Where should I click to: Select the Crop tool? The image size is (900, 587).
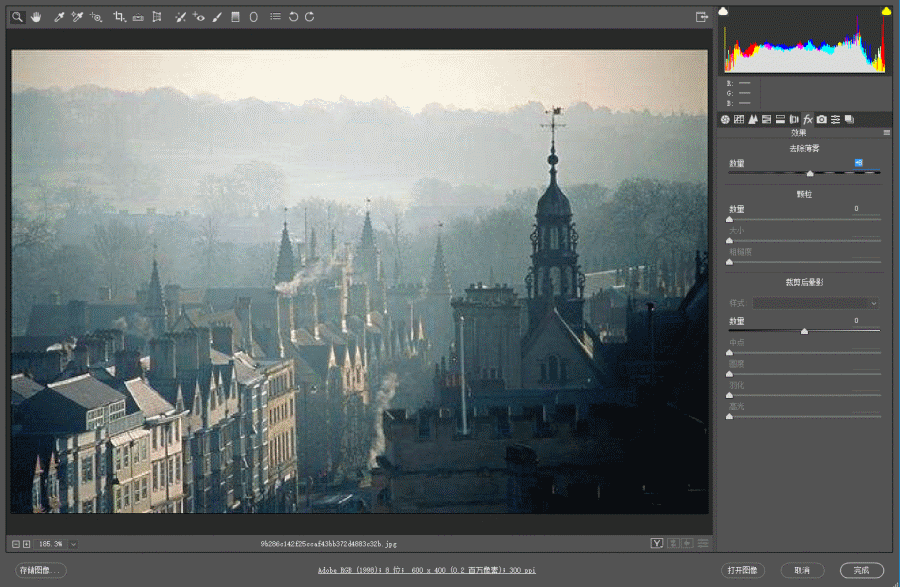click(119, 17)
